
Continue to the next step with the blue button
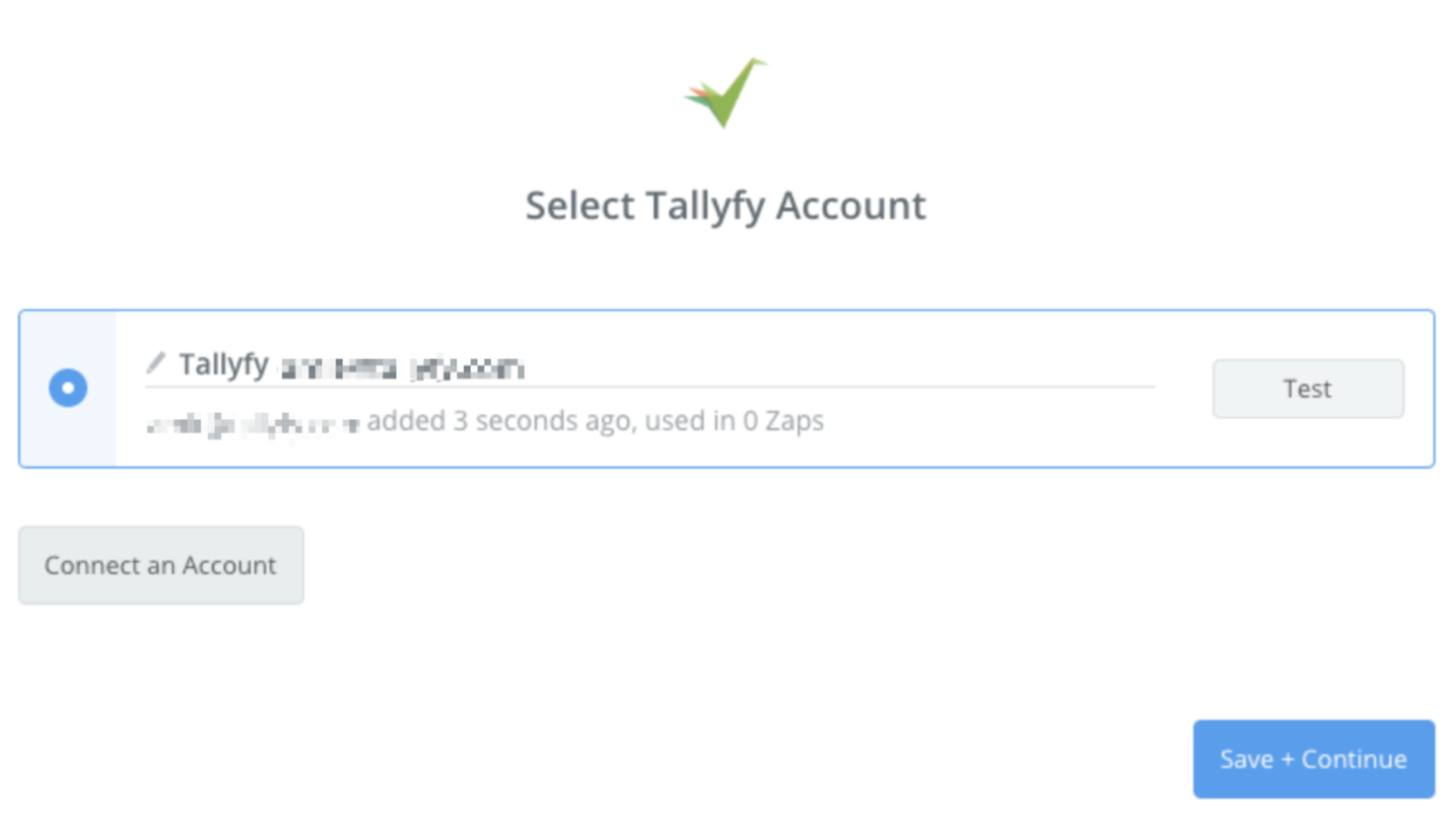[1313, 759]
